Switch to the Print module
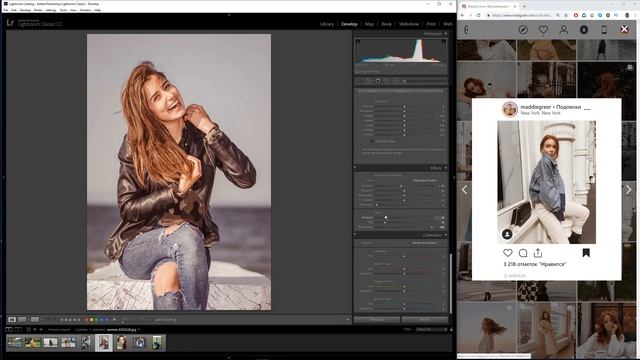Image resolution: width=640 pixels, height=360 pixels. coord(431,24)
